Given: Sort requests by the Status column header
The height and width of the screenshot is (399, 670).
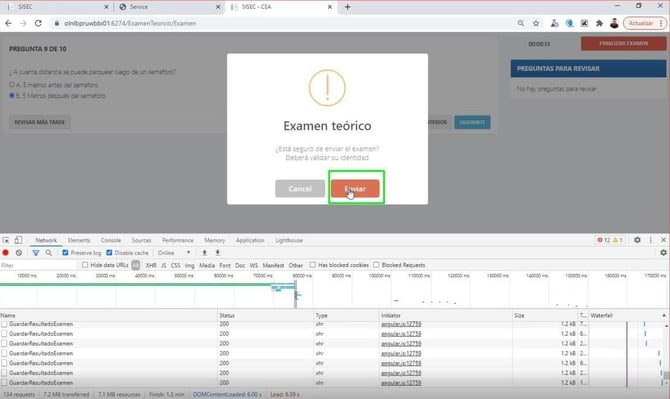Looking at the screenshot, I should click(265, 315).
